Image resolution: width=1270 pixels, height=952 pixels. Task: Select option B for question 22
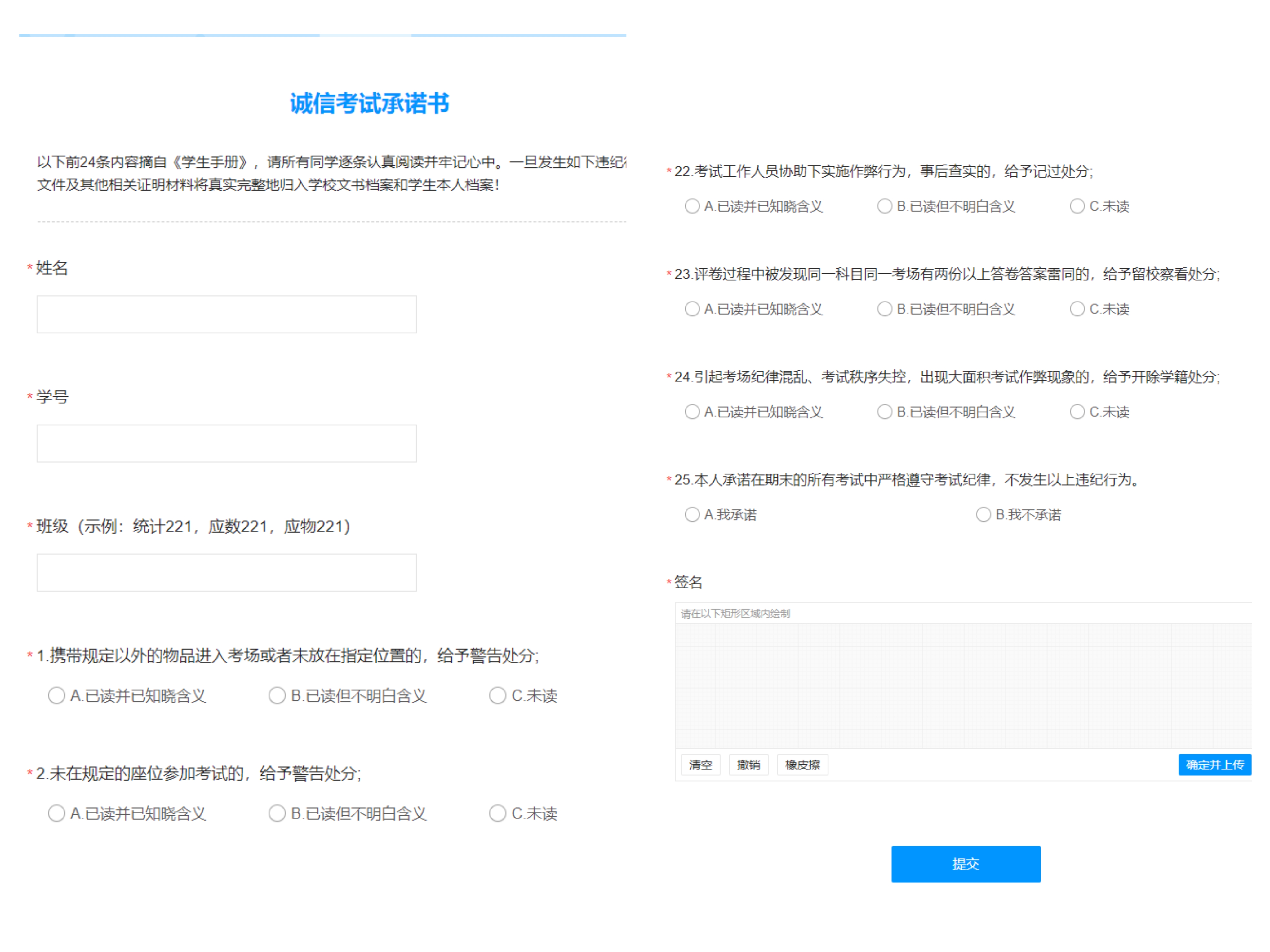884,206
